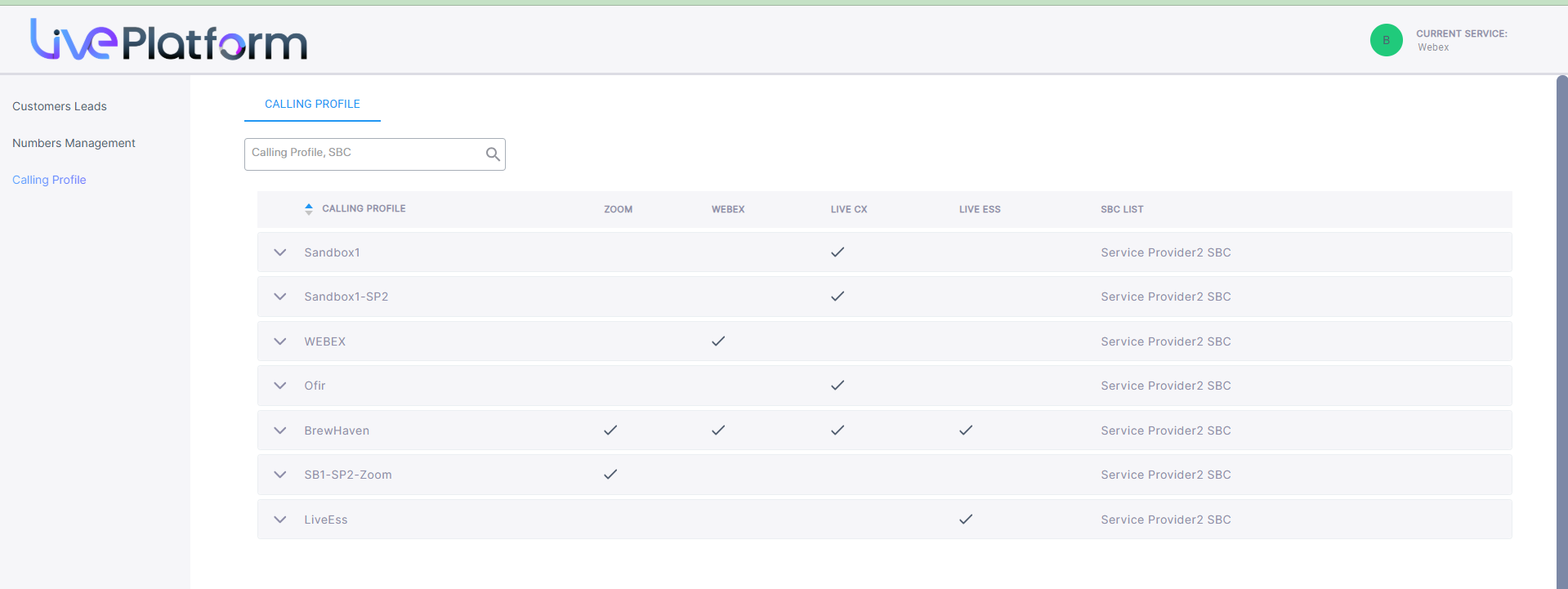Select the BrewHaven profile name
The width and height of the screenshot is (1568, 589).
(337, 431)
